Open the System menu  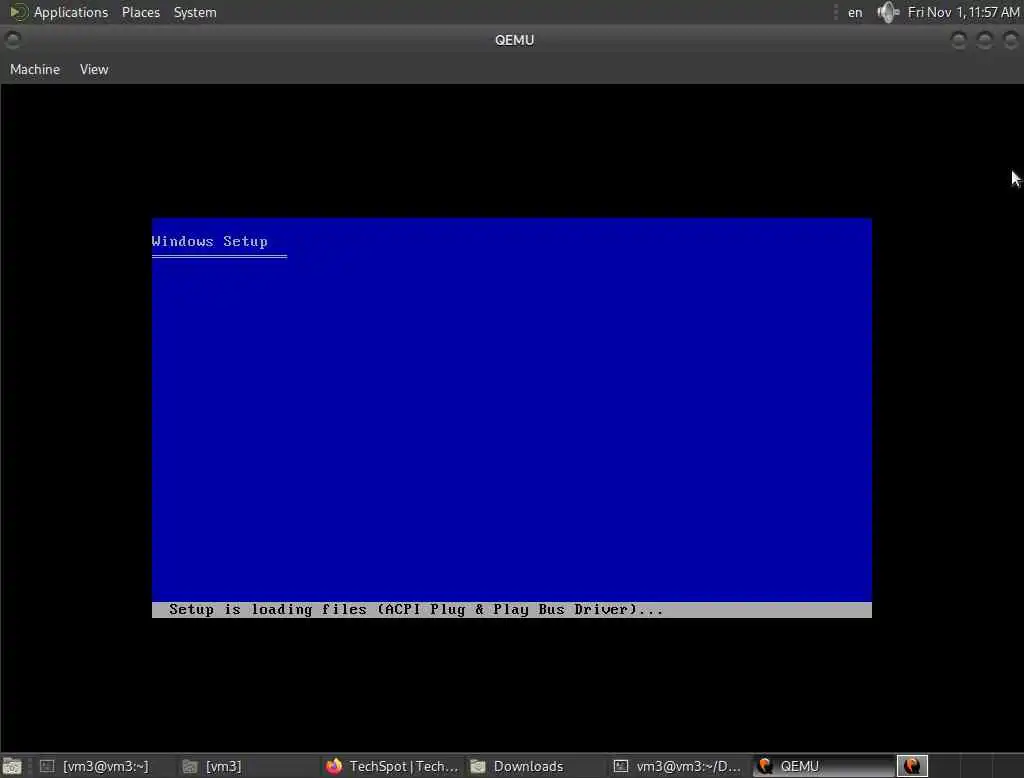pyautogui.click(x=195, y=12)
